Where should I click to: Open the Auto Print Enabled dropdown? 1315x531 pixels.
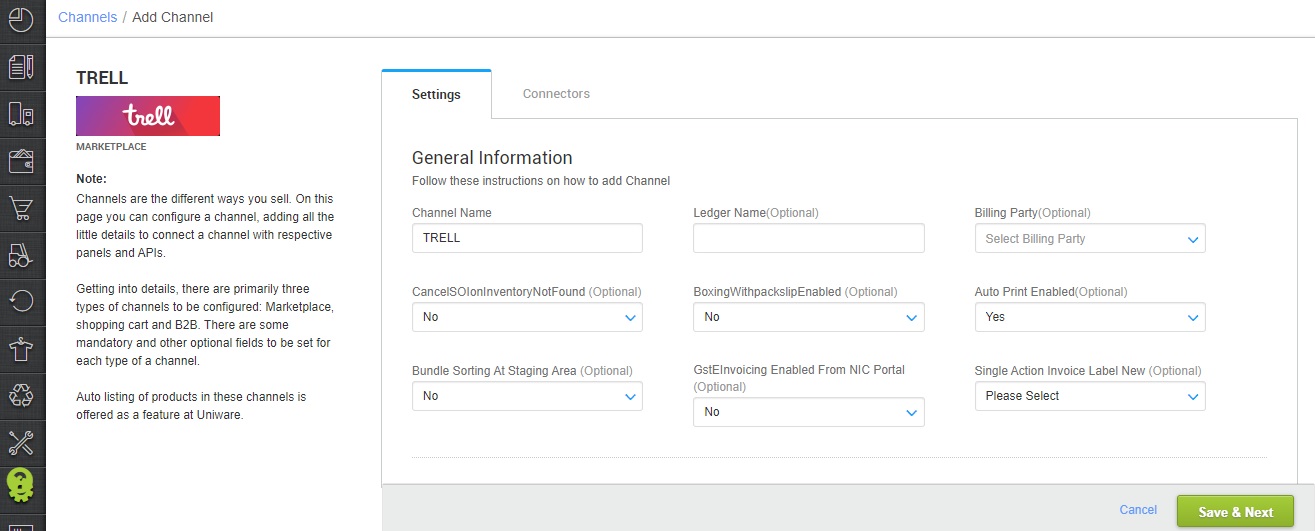pos(1090,317)
